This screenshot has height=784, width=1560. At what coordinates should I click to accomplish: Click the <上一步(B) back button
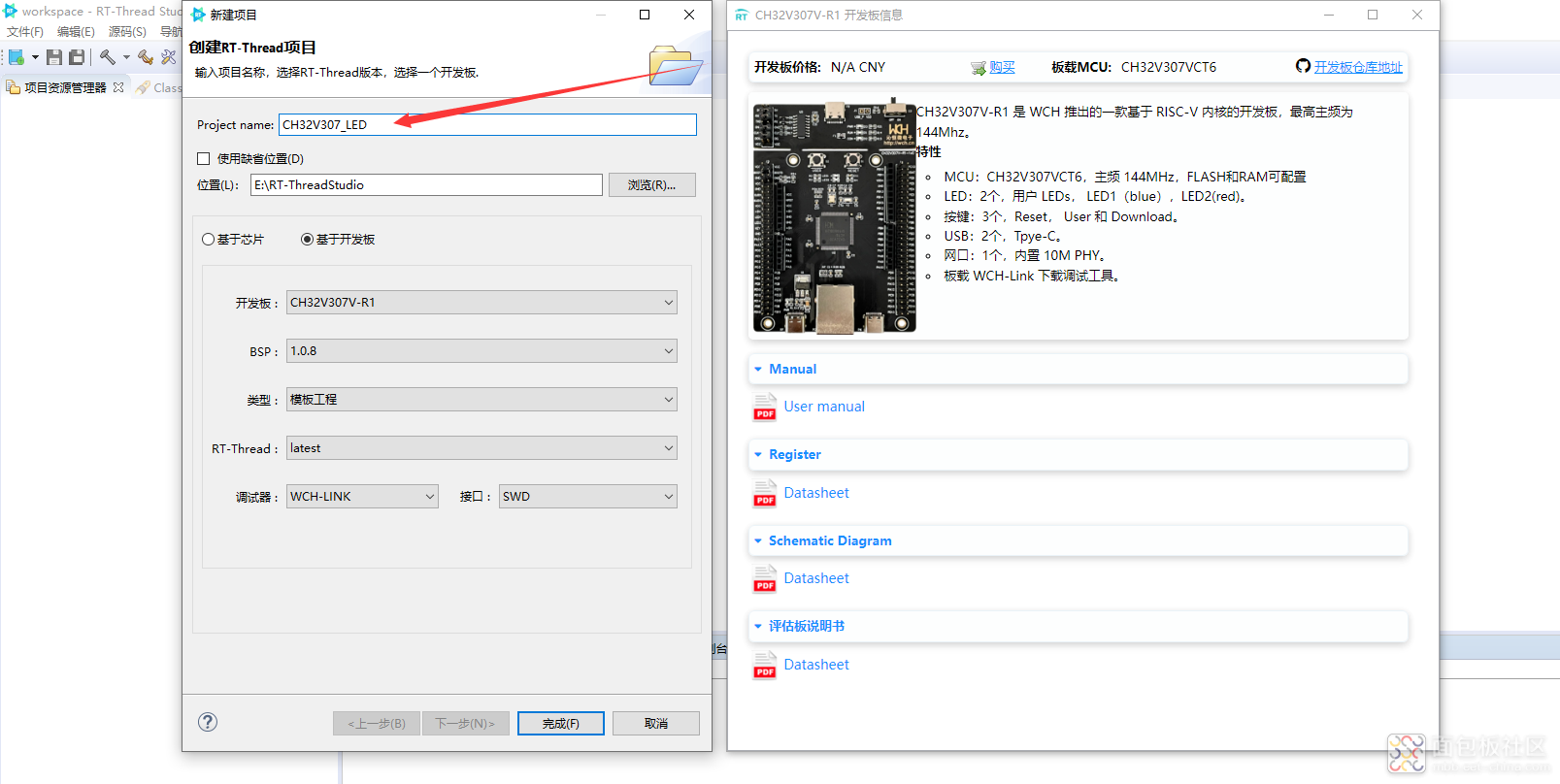coord(377,723)
